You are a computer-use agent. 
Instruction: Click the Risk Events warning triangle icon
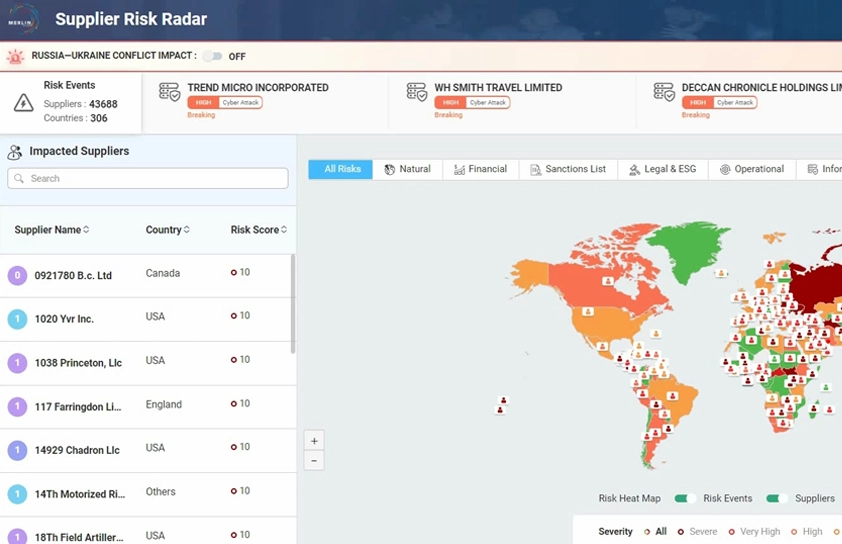[23, 102]
